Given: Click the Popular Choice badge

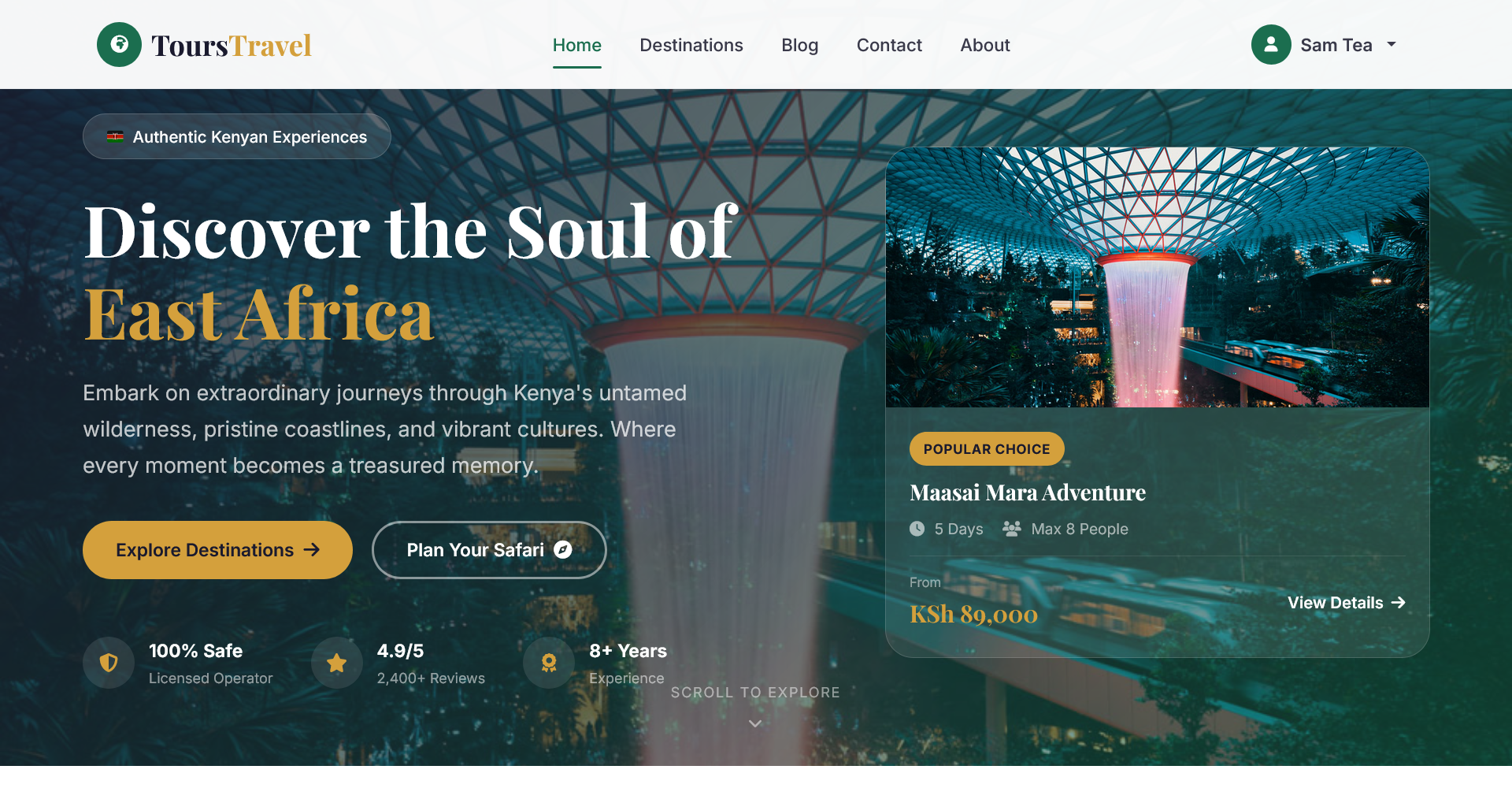Looking at the screenshot, I should (987, 449).
